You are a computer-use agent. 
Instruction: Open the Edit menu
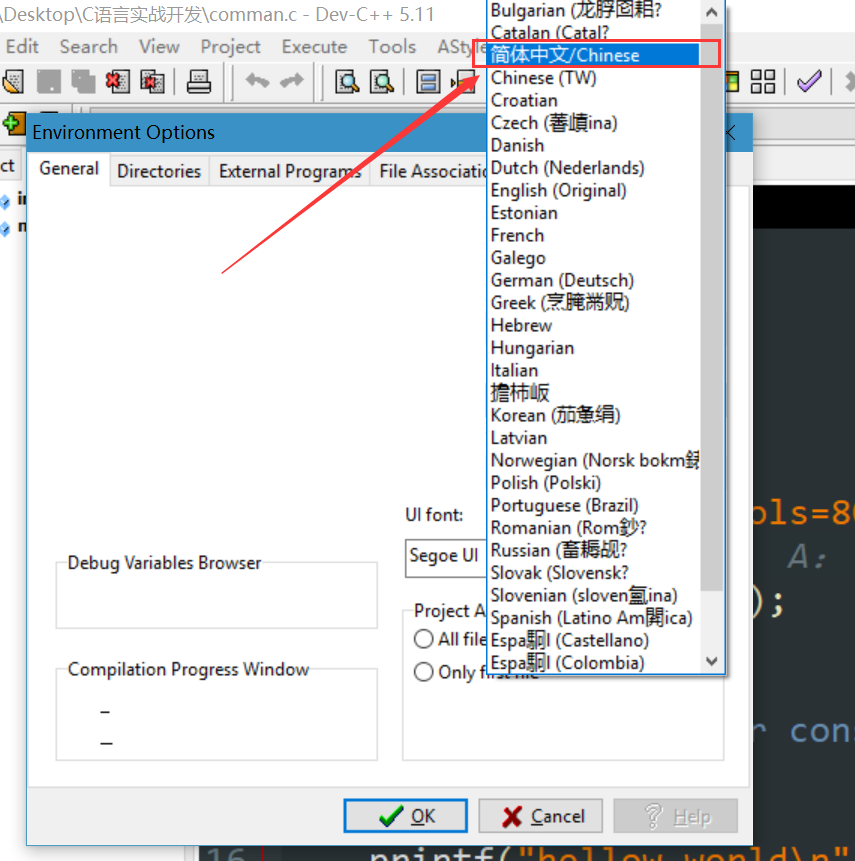click(x=22, y=47)
